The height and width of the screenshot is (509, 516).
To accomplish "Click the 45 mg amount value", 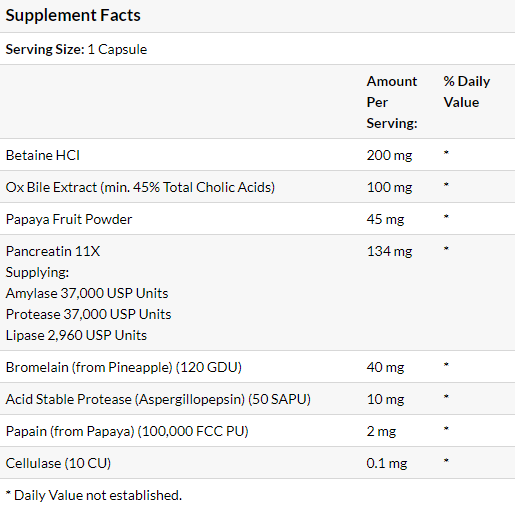I will (385, 219).
